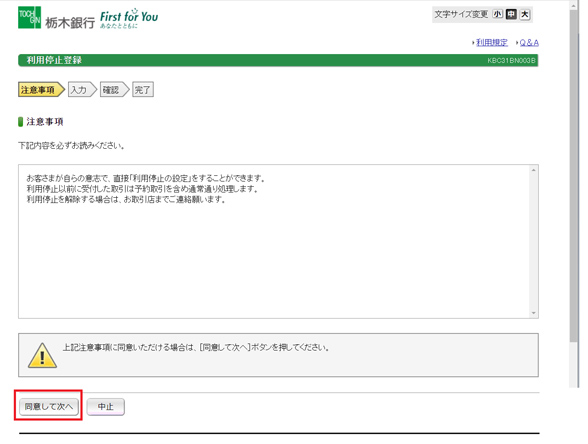This screenshot has width=588, height=444.
Task: Click the 確認 step indicator
Action: (114, 90)
